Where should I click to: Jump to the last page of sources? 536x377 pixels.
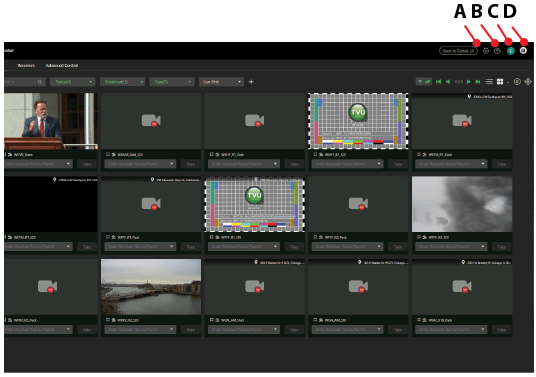[478, 82]
